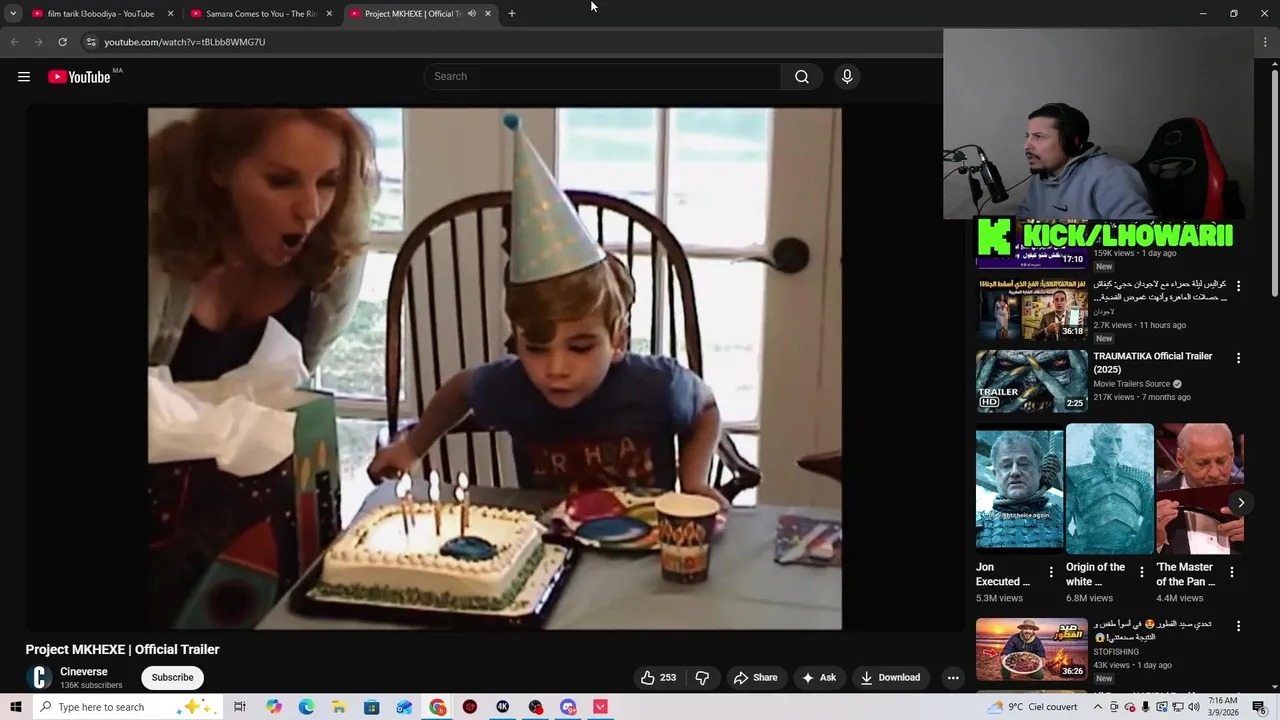The width and height of the screenshot is (1280, 720).
Task: Click the 'Project MKHEXE | Official Trailer' title
Action: click(x=122, y=649)
